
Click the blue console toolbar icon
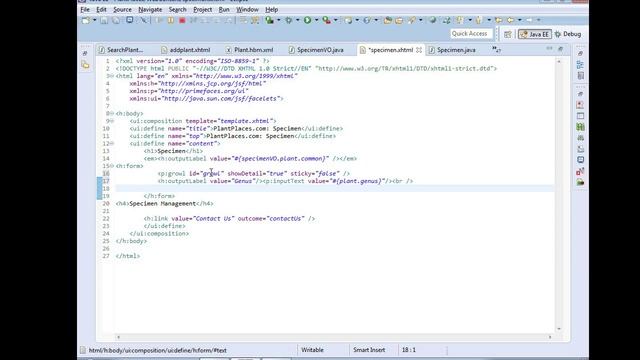pyautogui.click(x=129, y=20)
